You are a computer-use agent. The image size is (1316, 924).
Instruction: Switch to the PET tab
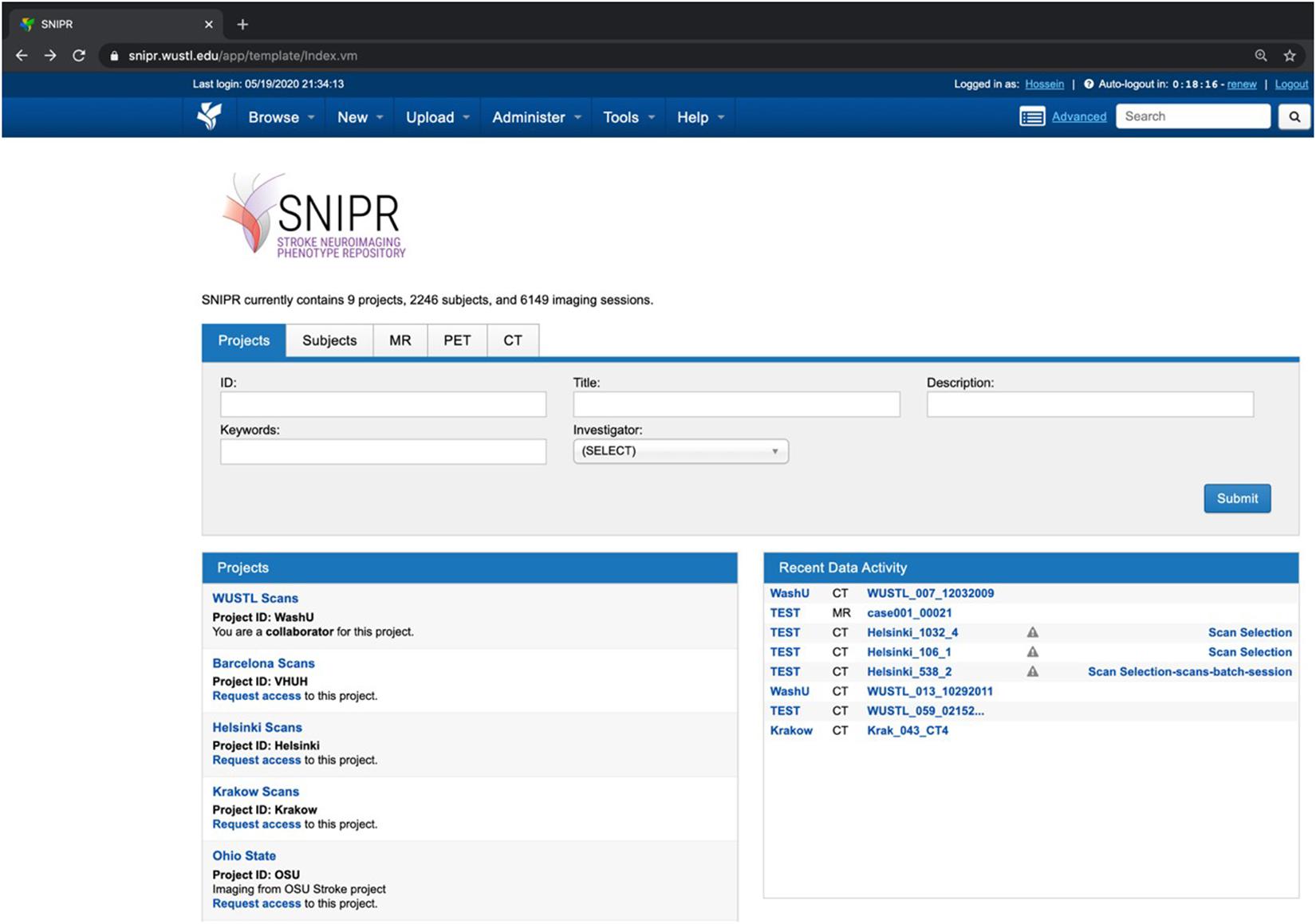point(457,340)
